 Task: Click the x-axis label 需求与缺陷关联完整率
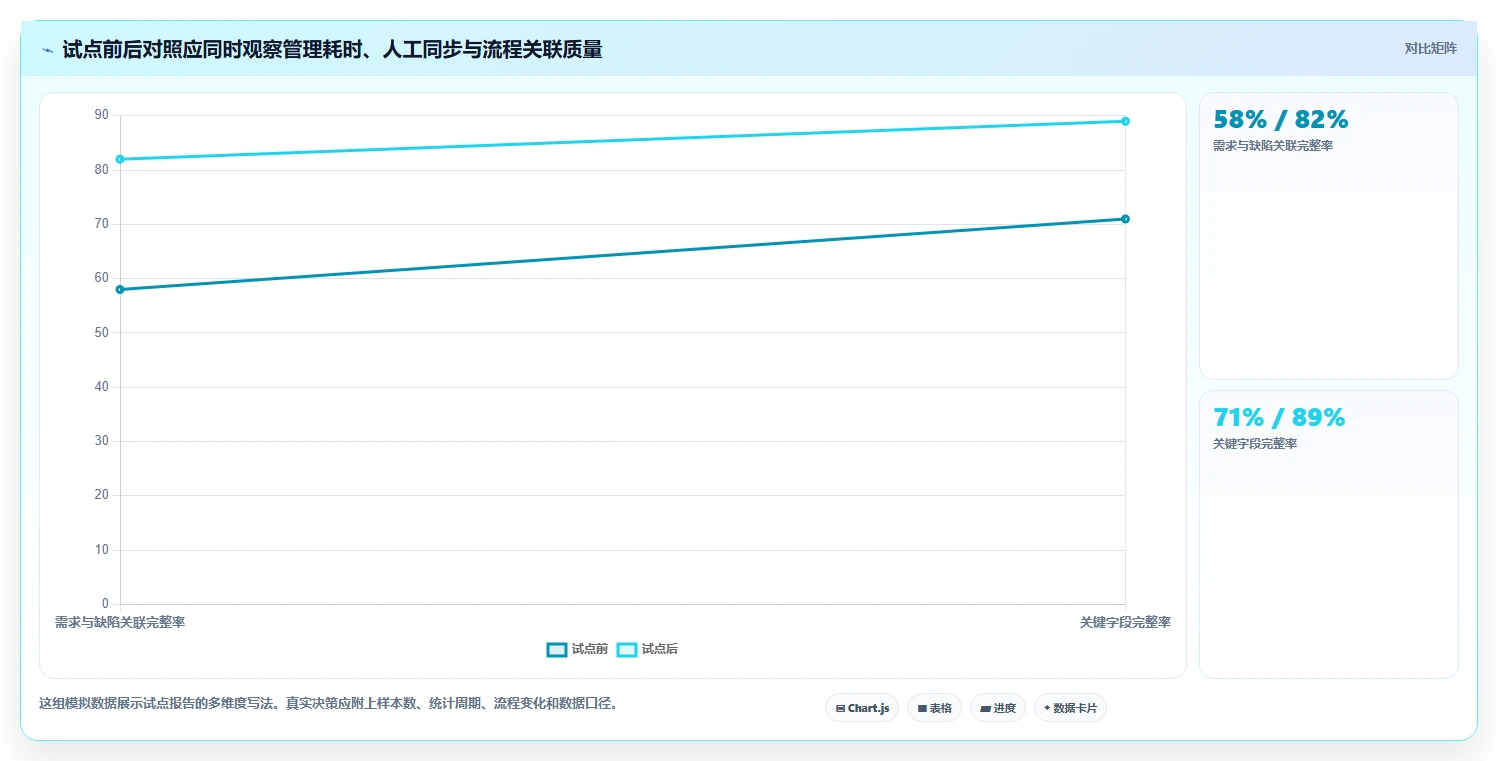point(120,622)
